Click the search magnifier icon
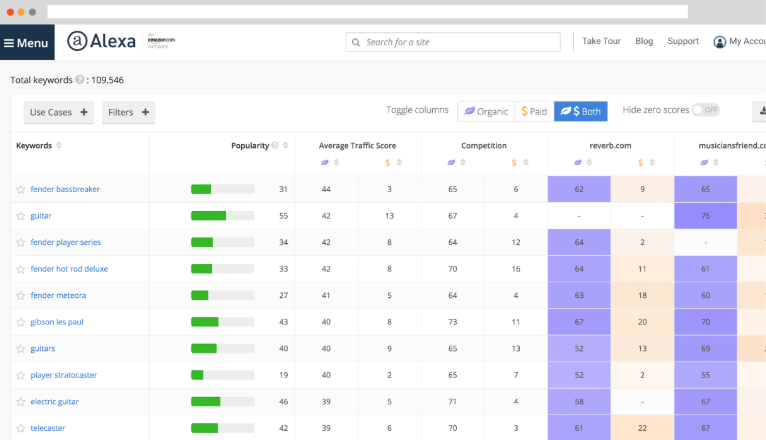The image size is (766, 440). 356,42
